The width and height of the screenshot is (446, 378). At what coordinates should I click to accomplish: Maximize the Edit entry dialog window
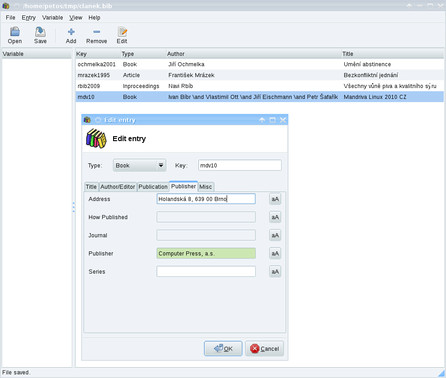(273, 120)
